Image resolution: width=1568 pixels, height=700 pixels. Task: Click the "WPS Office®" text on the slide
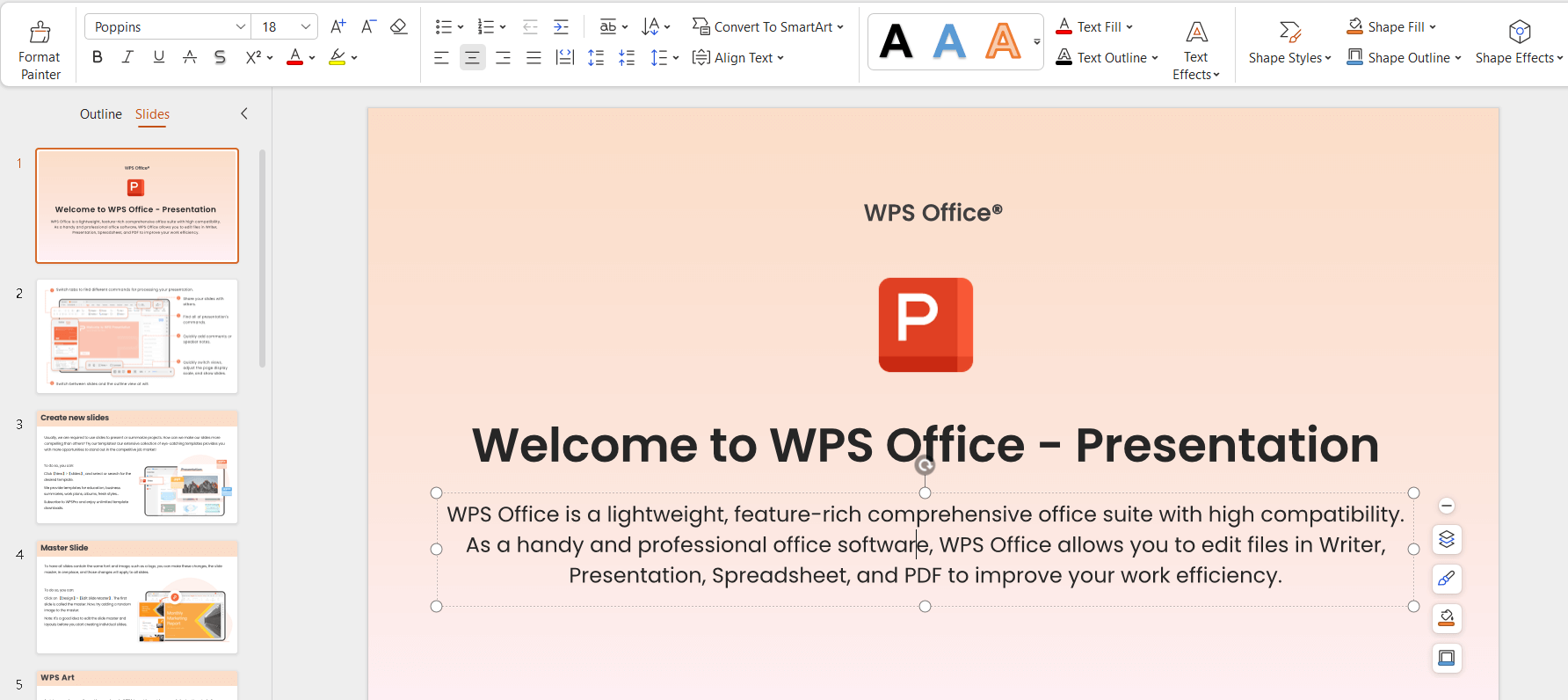coord(933,213)
